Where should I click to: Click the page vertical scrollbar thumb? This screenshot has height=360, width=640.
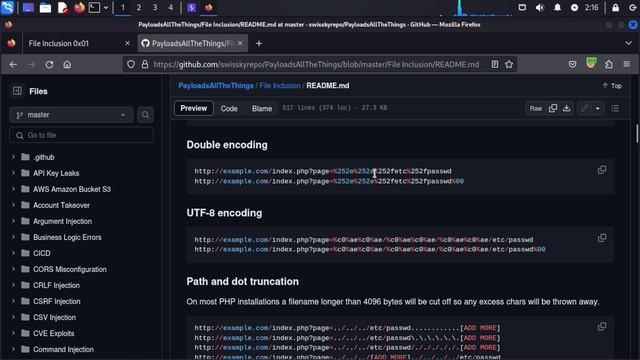[x=636, y=133]
